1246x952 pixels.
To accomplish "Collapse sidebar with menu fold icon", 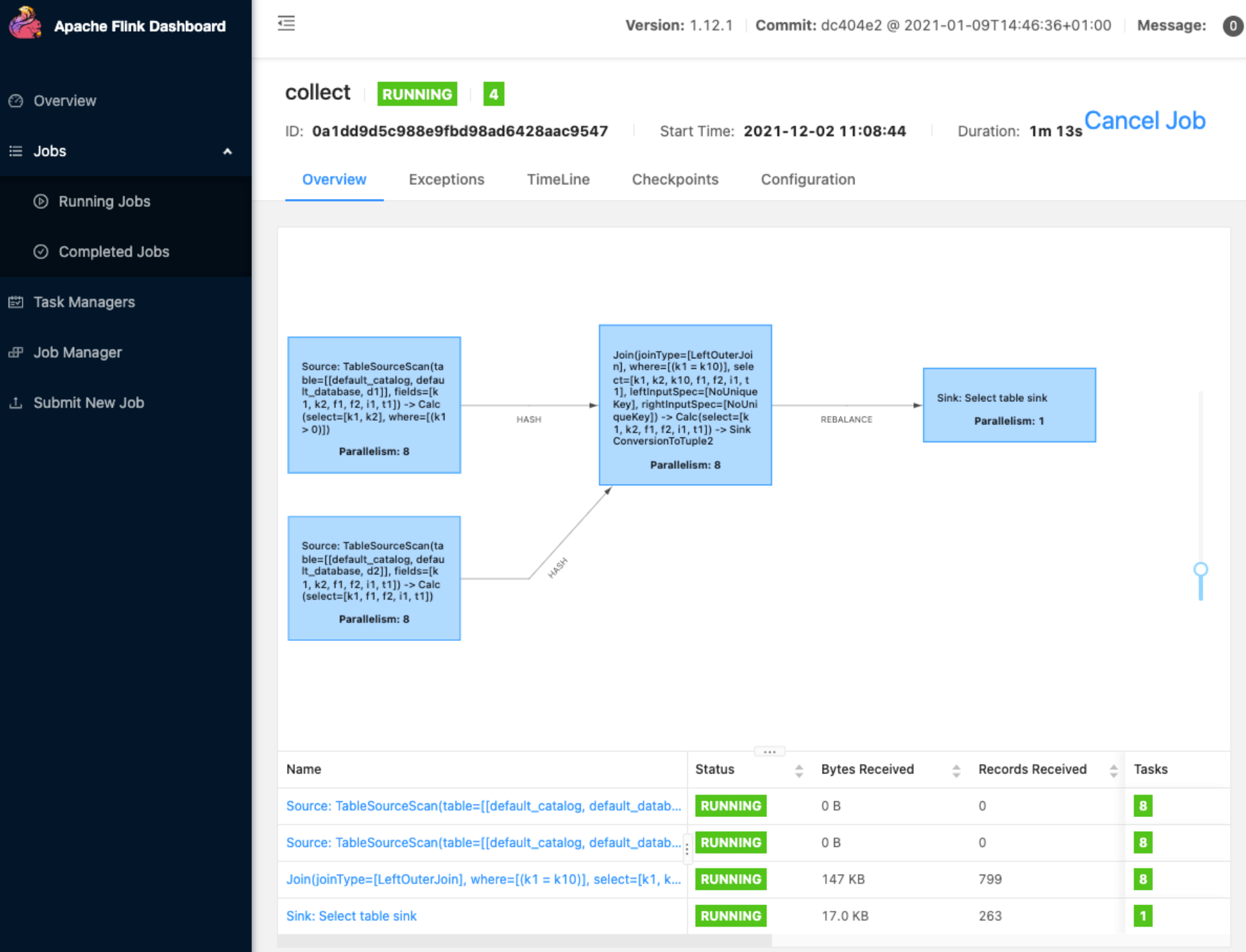I will (x=286, y=24).
